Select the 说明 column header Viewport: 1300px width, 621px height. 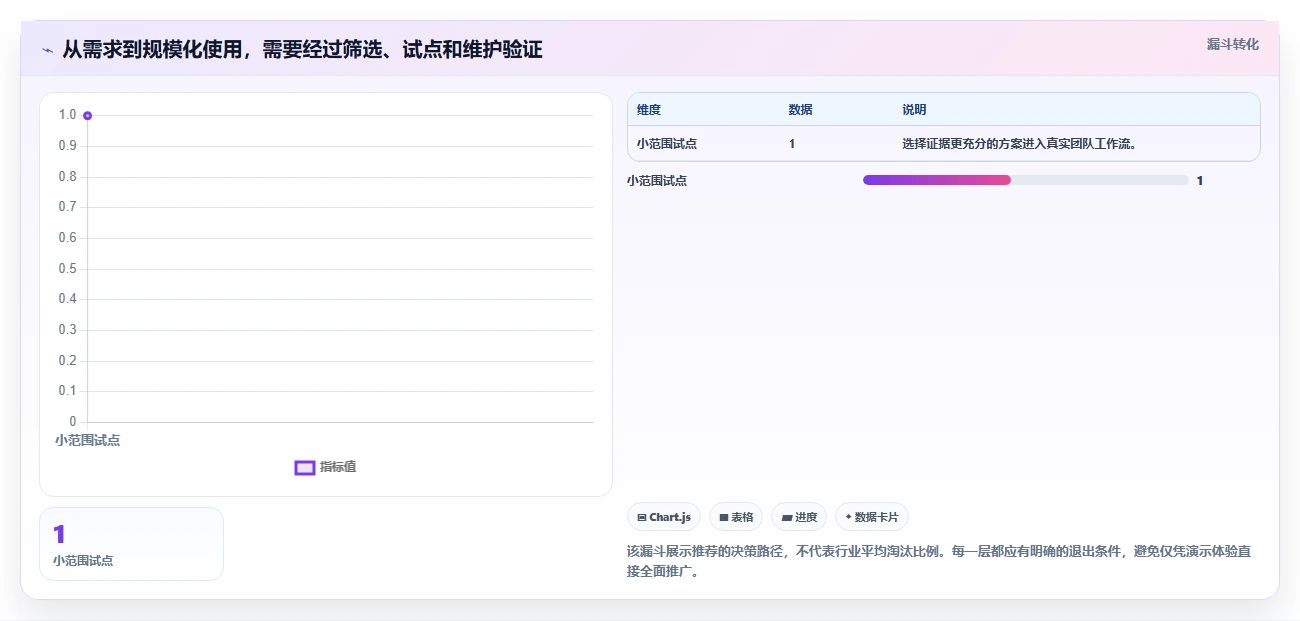coord(914,110)
